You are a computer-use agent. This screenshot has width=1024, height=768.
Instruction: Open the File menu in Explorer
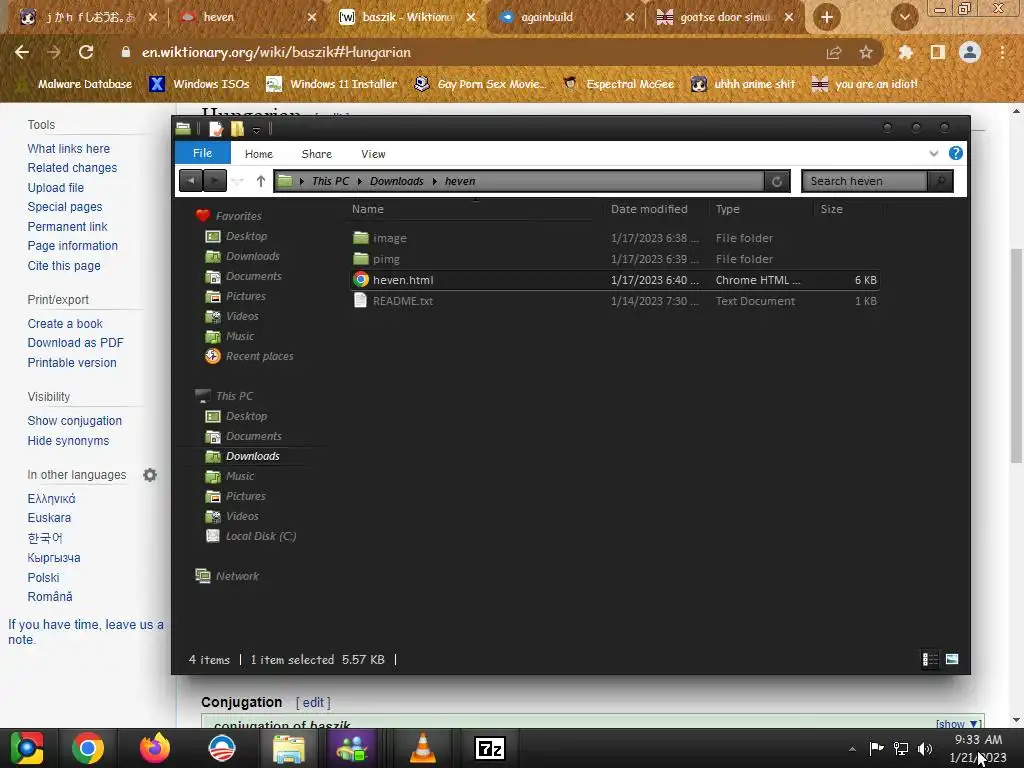click(202, 153)
